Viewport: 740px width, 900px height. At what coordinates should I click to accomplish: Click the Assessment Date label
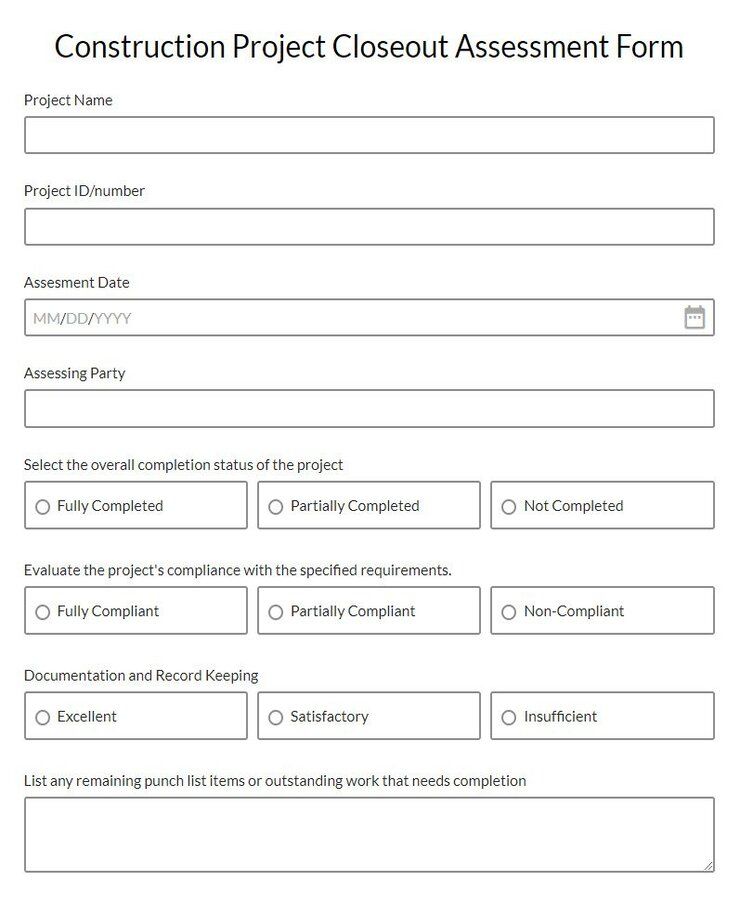pyautogui.click(x=76, y=282)
